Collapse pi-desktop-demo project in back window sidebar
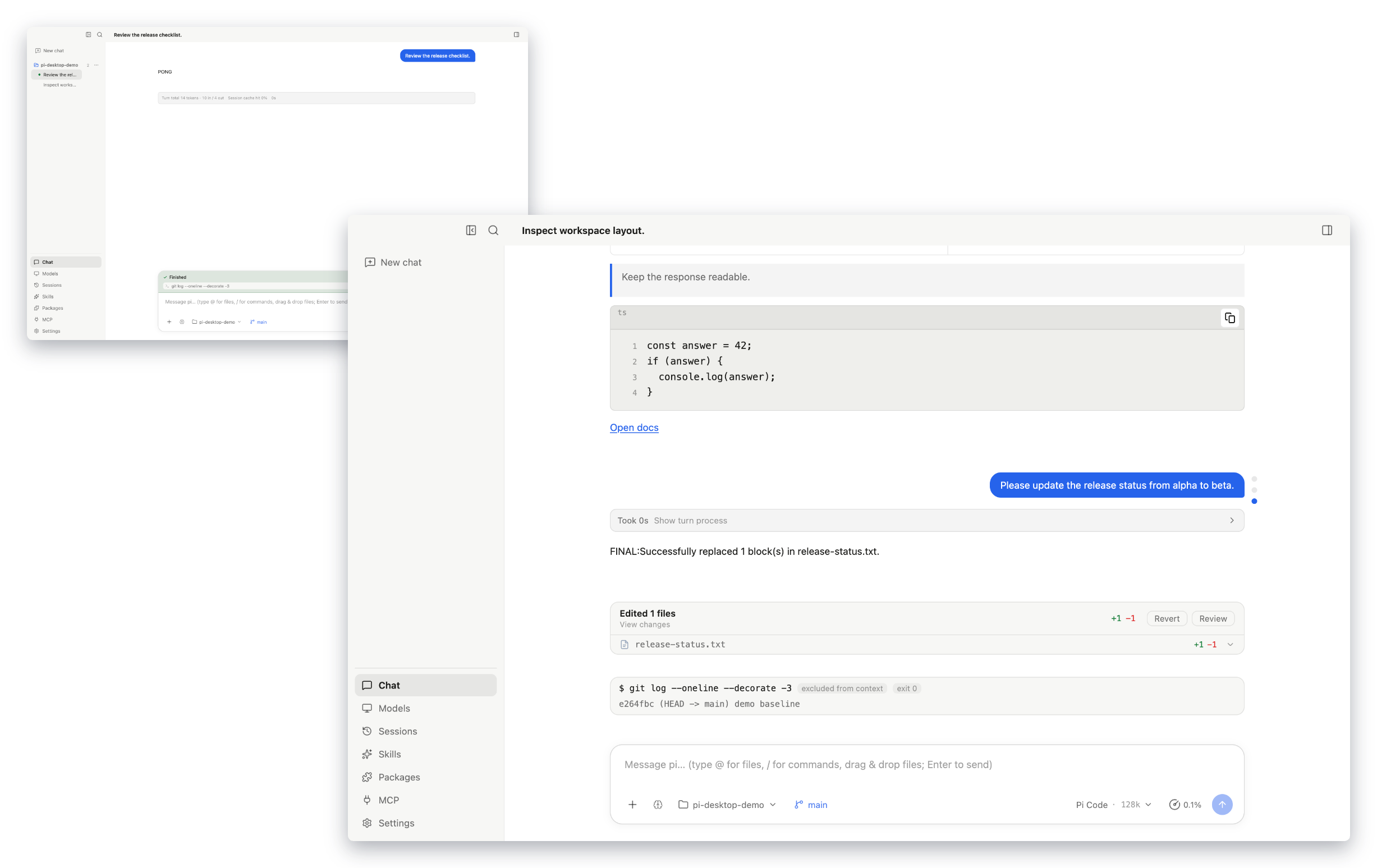The width and height of the screenshot is (1377, 868). (56, 65)
